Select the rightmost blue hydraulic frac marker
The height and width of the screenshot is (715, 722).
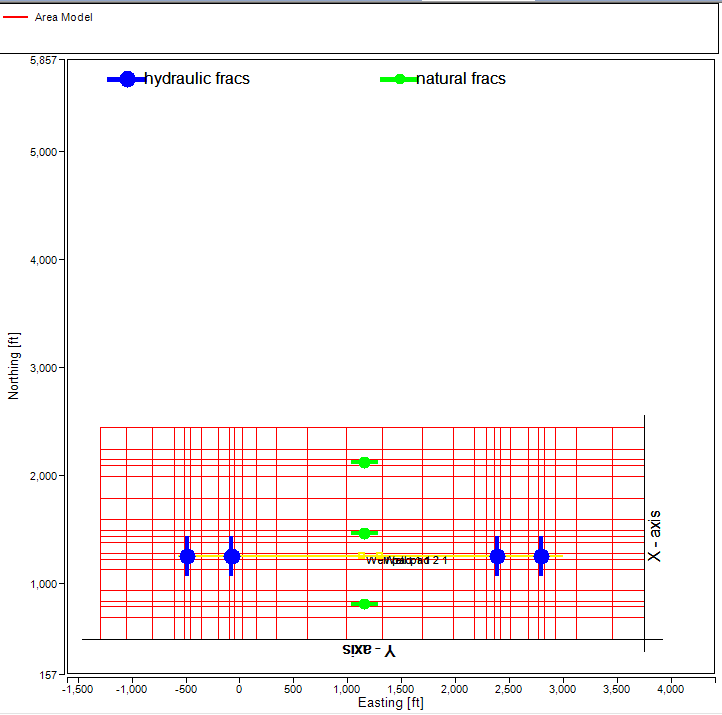(x=541, y=556)
